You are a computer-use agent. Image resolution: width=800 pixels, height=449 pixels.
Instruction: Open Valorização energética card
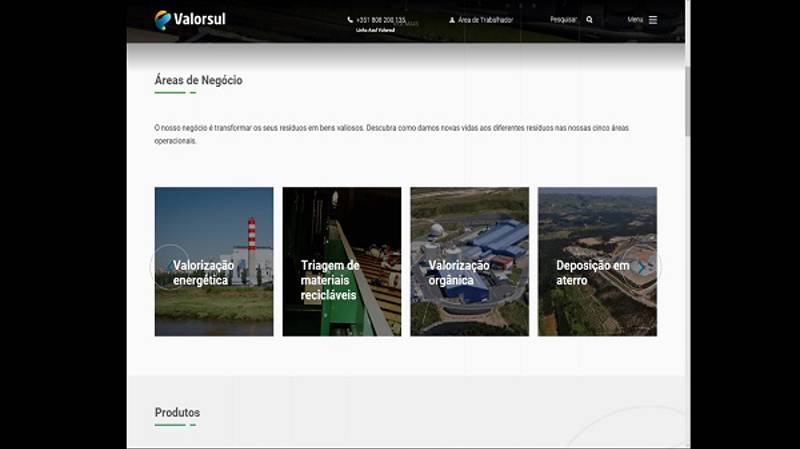pyautogui.click(x=214, y=262)
